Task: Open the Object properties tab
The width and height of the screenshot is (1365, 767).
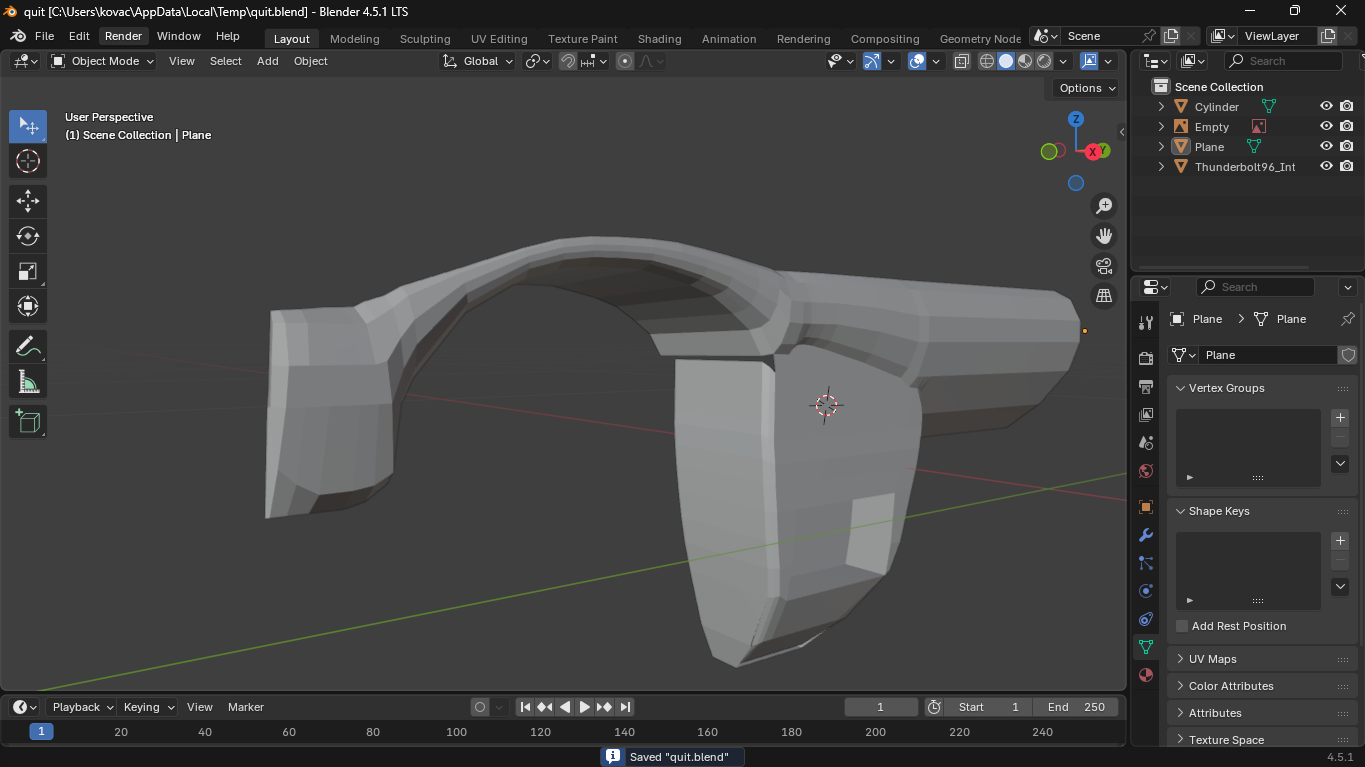Action: [x=1146, y=507]
